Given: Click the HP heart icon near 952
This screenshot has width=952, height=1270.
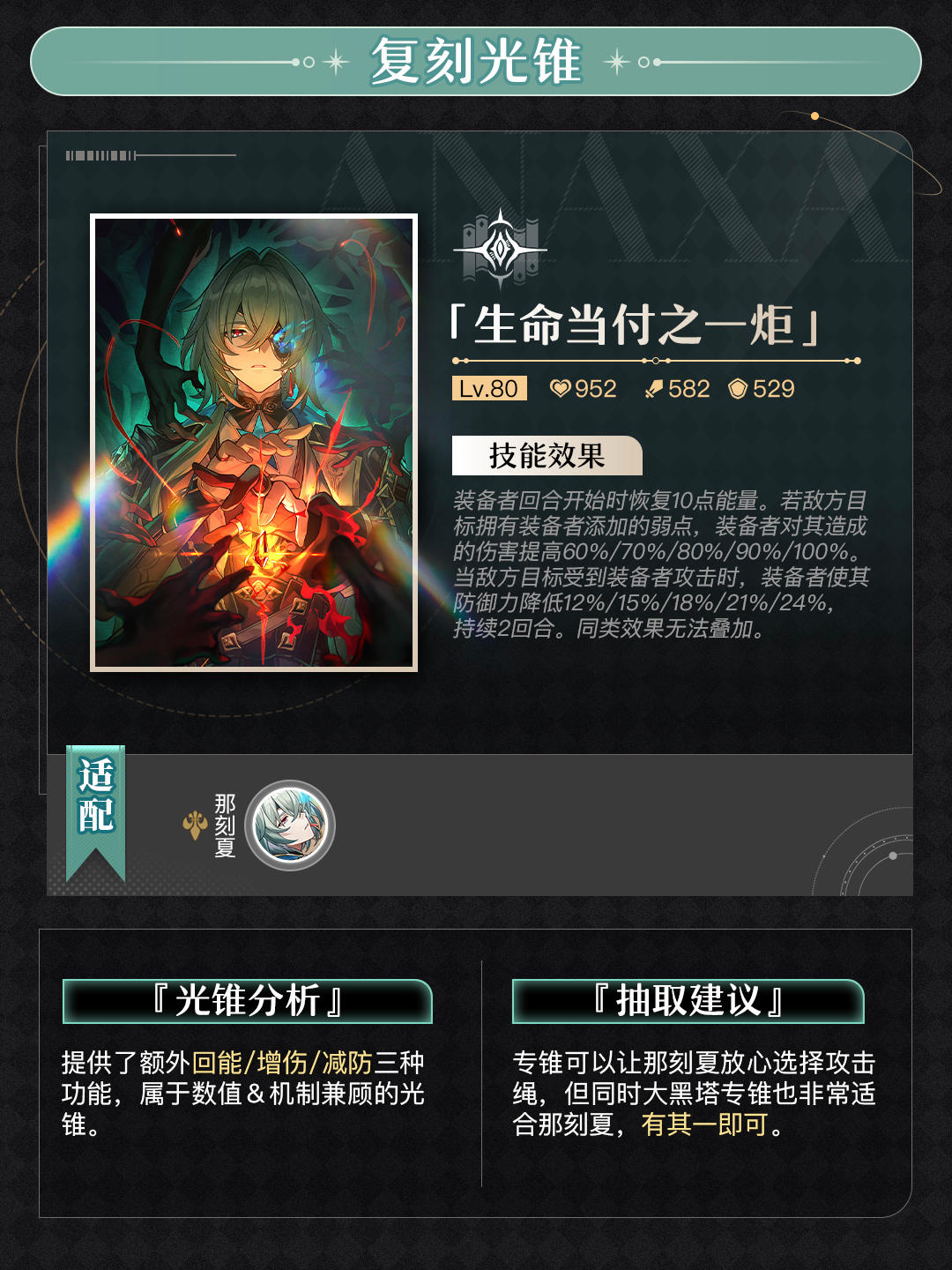Looking at the screenshot, I should click(x=561, y=389).
